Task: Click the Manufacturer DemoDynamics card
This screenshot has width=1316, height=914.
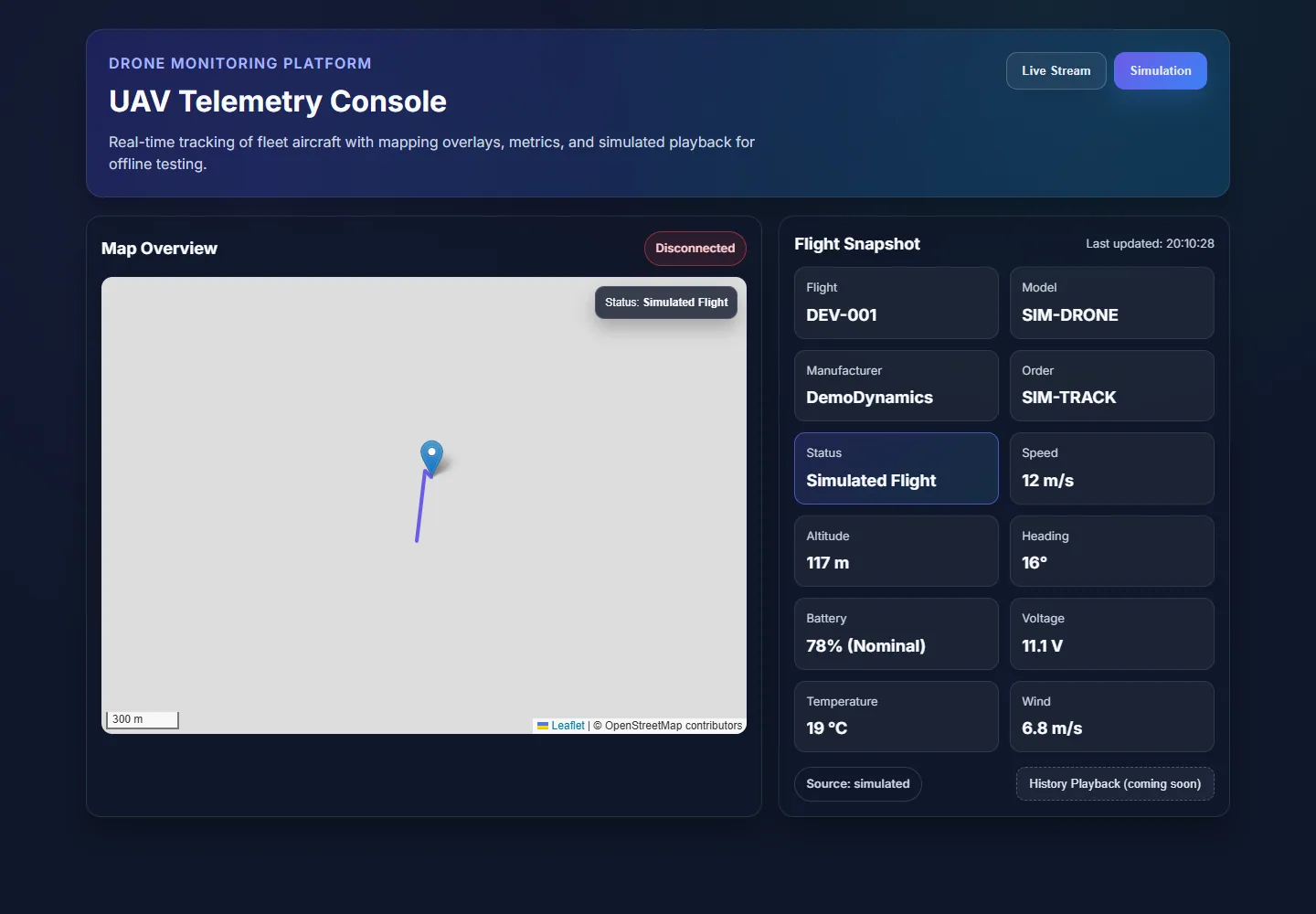Action: (897, 386)
